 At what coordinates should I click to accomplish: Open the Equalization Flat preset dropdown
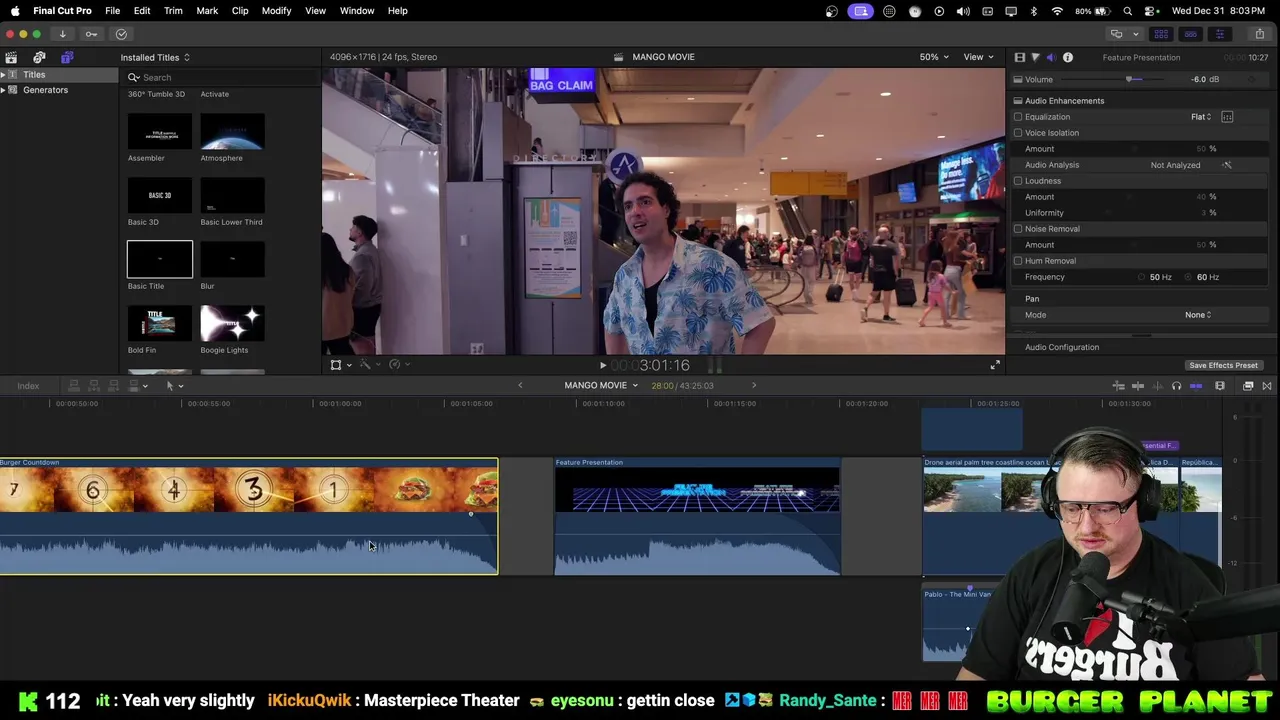click(1201, 117)
